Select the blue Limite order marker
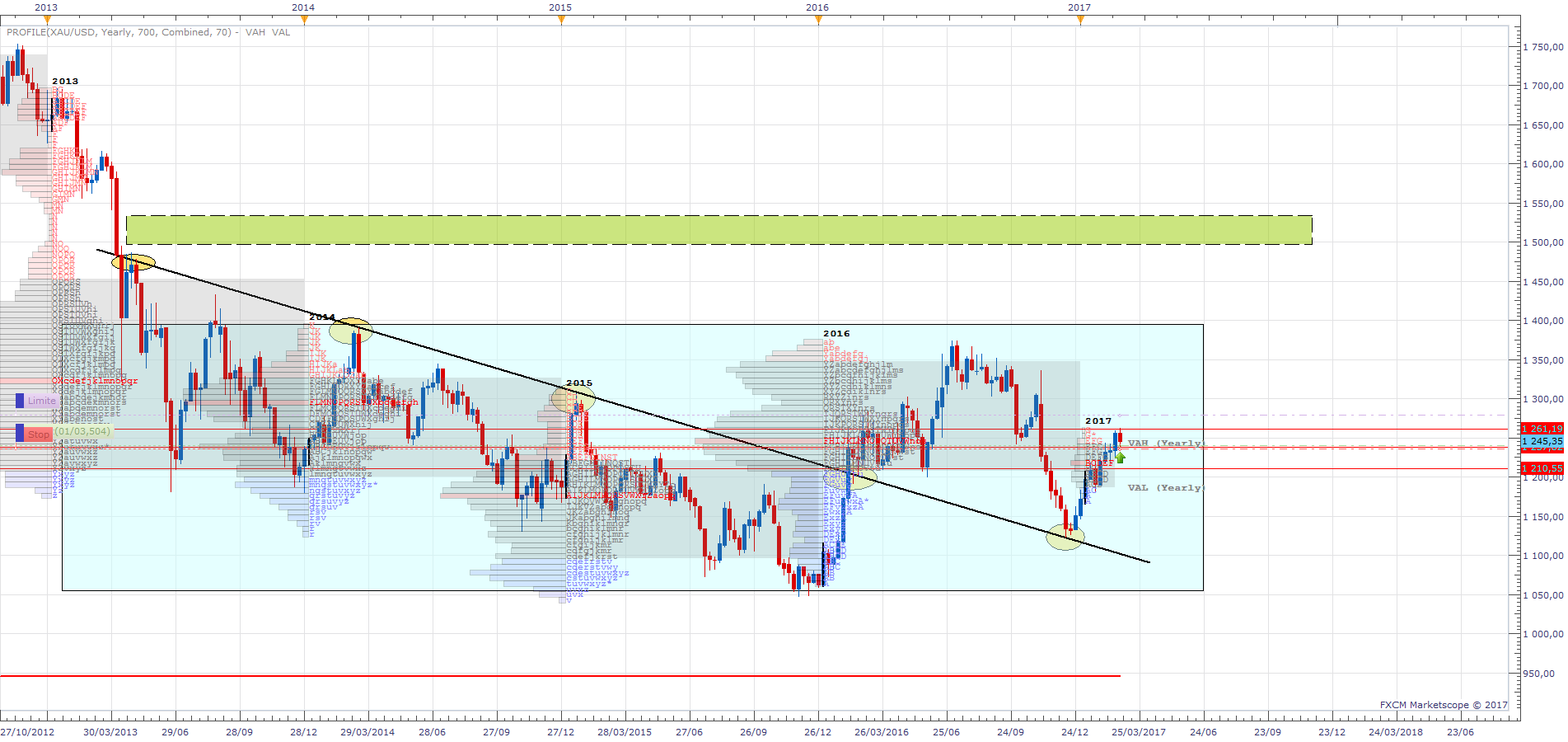Viewport: 1568px width, 742px height. (x=37, y=401)
